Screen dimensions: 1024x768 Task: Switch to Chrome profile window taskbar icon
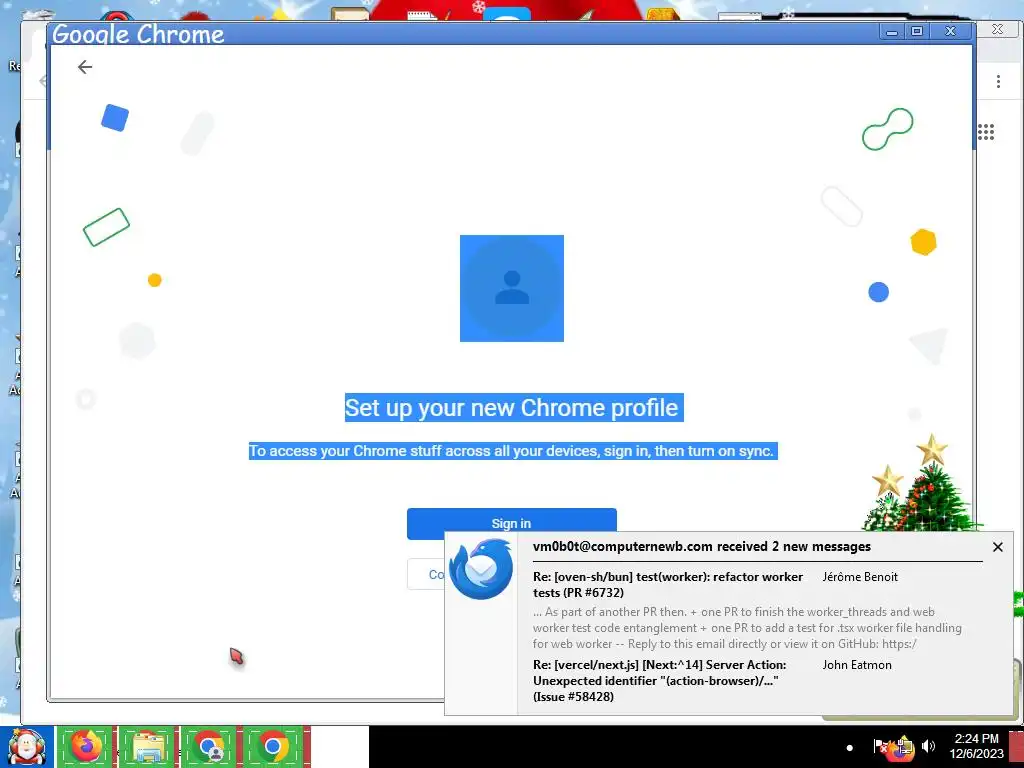click(210, 747)
